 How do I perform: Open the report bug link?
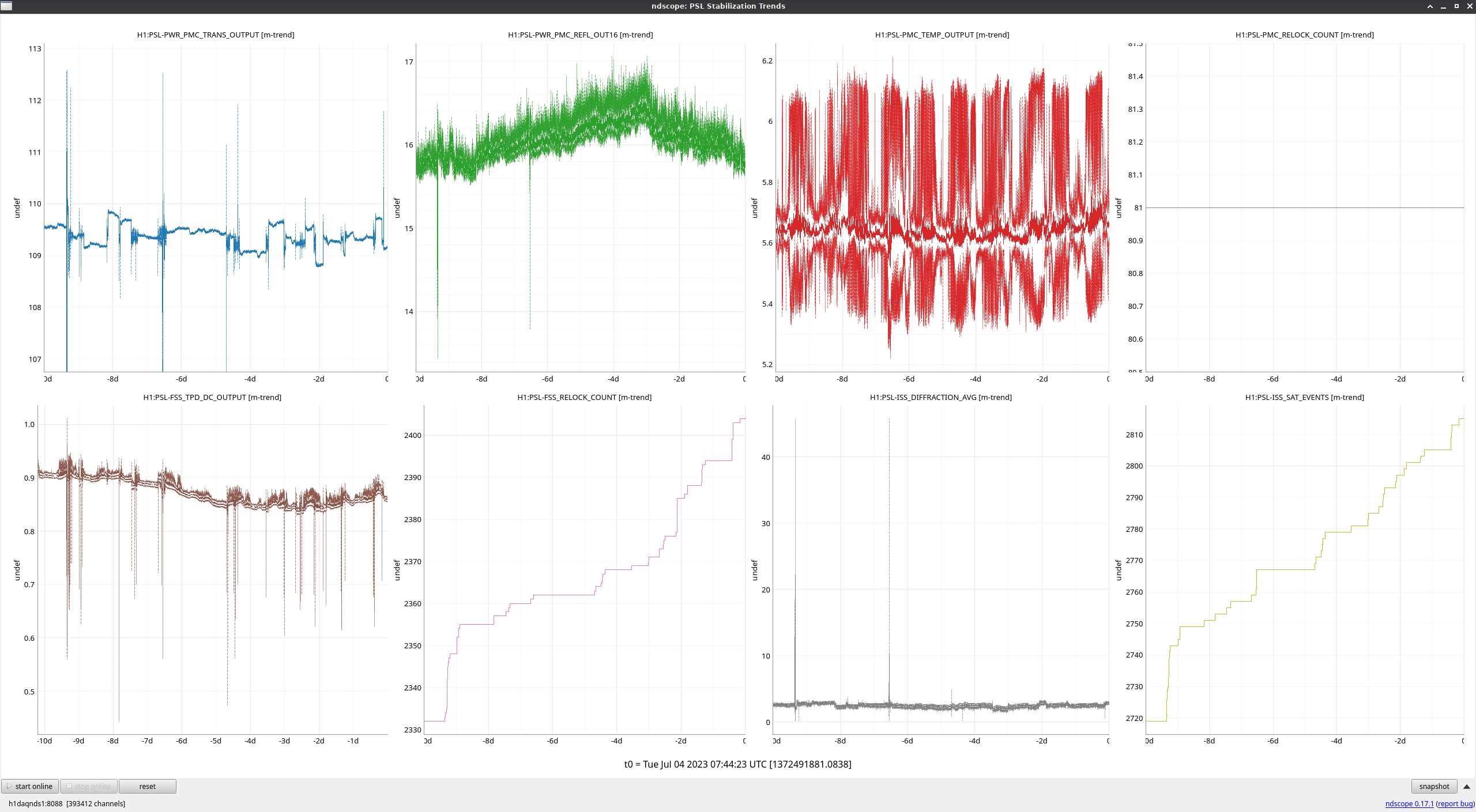[x=1455, y=803]
